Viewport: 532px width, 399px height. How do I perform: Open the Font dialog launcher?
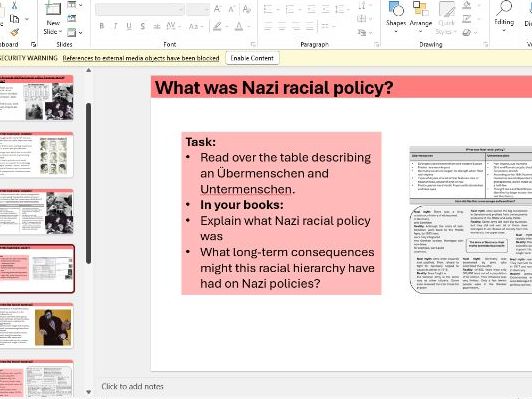point(253,44)
